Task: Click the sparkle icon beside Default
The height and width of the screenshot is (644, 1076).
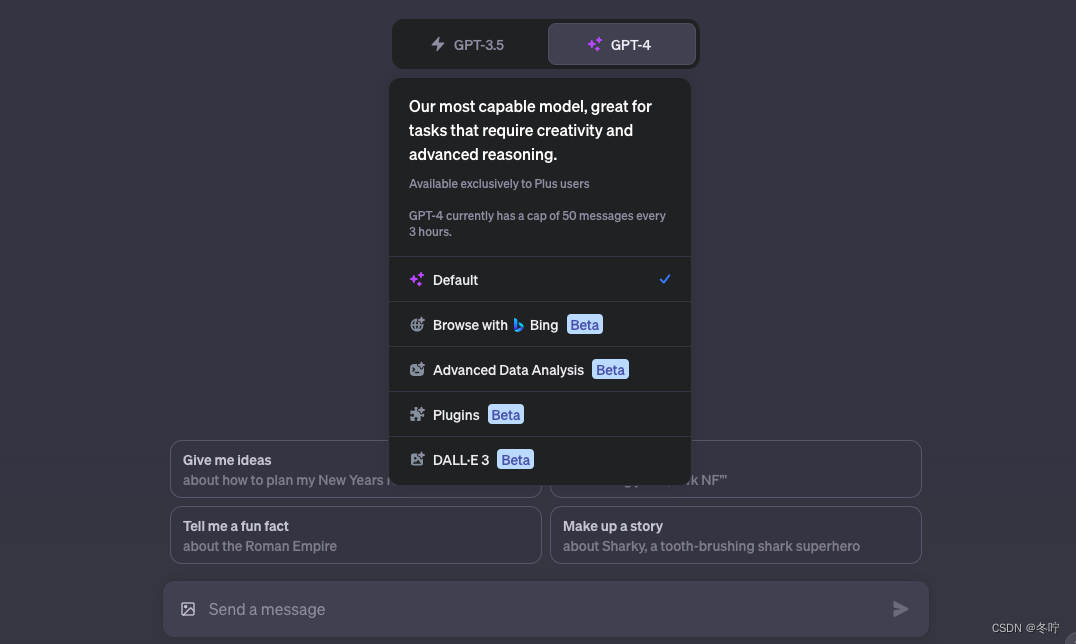Action: coord(417,279)
